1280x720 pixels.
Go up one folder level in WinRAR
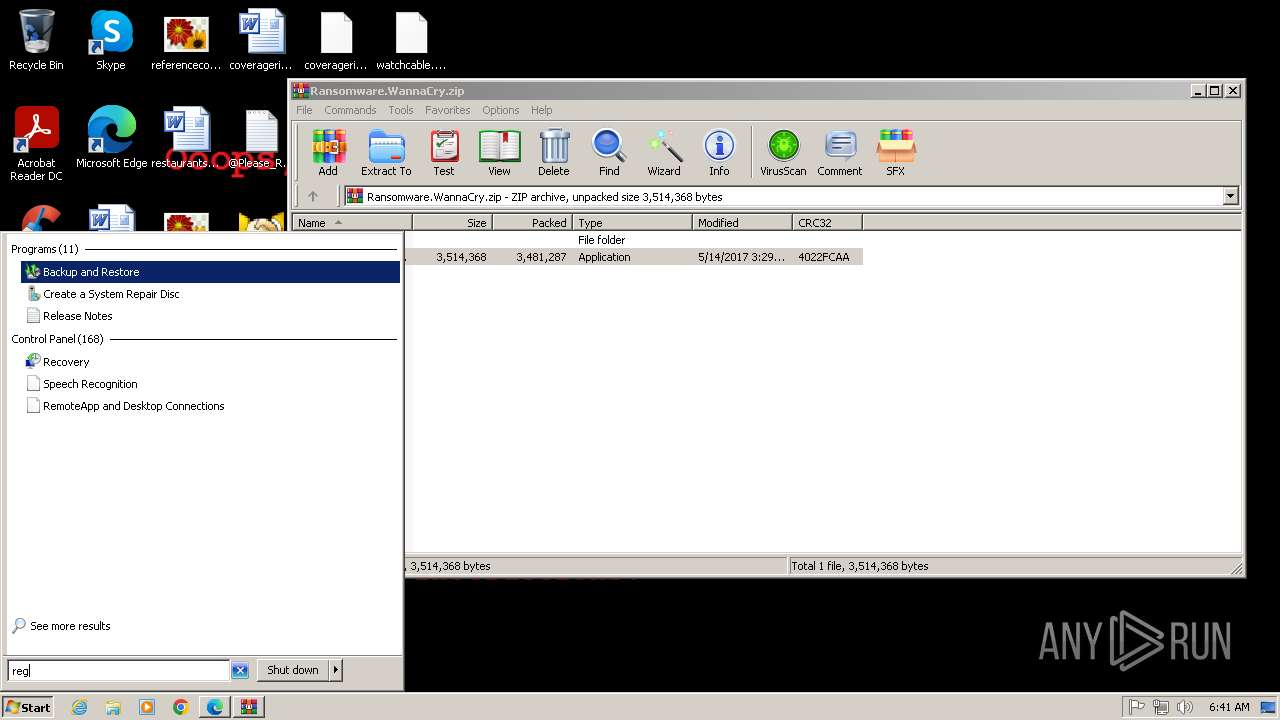(313, 197)
